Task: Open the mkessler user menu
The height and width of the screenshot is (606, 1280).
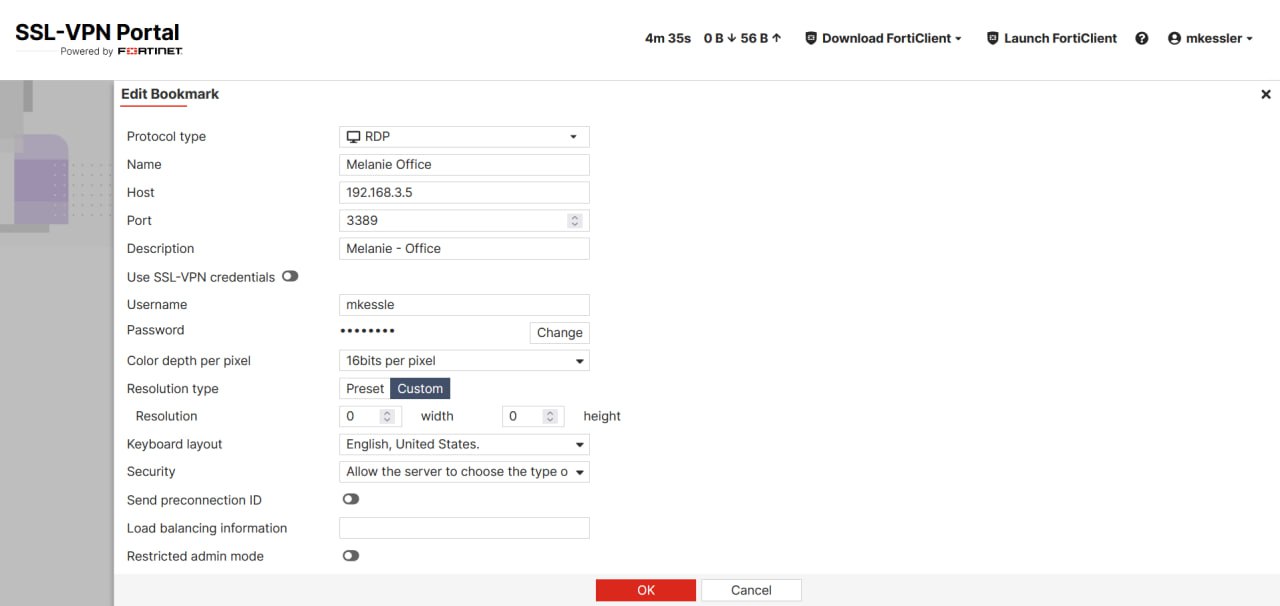Action: coord(1210,38)
